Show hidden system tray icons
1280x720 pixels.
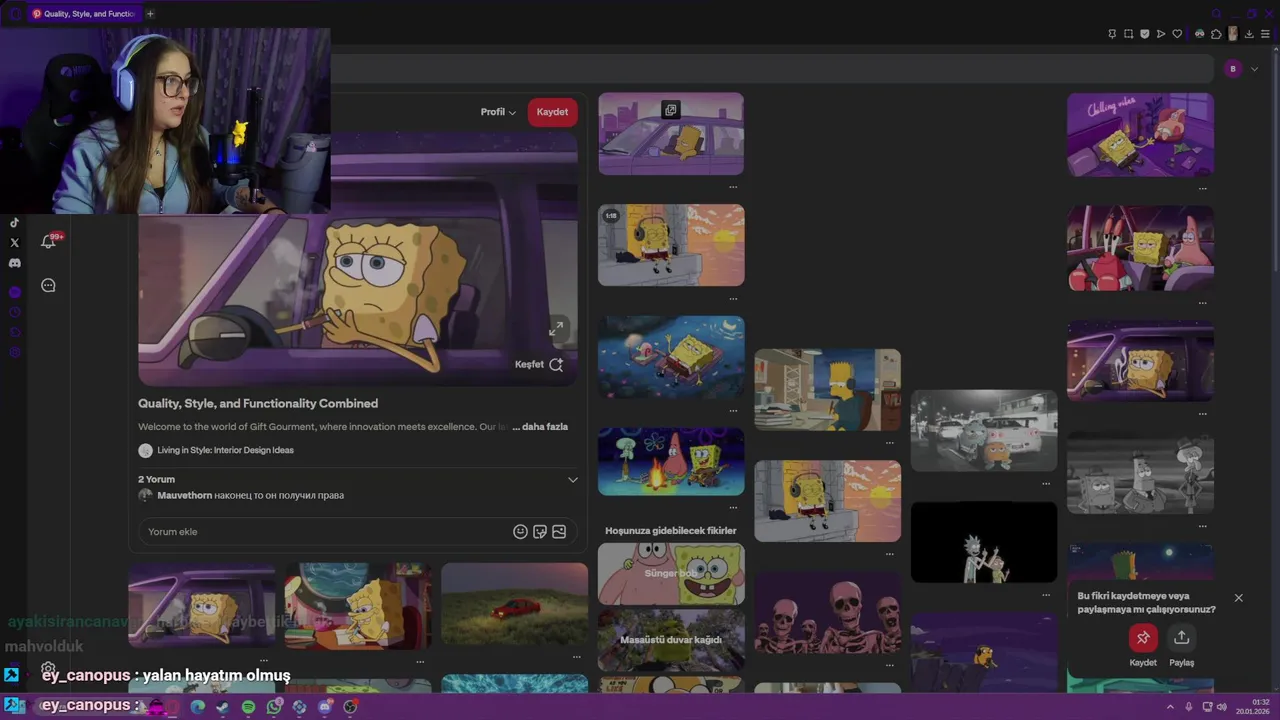click(x=1170, y=707)
